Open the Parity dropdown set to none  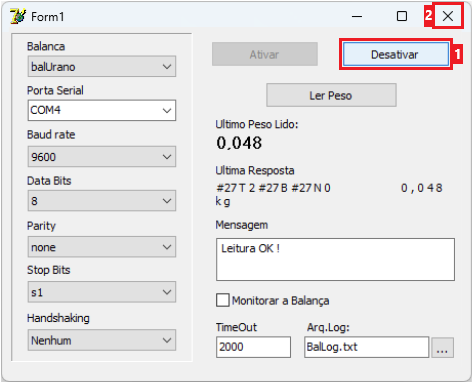pyautogui.click(x=102, y=247)
